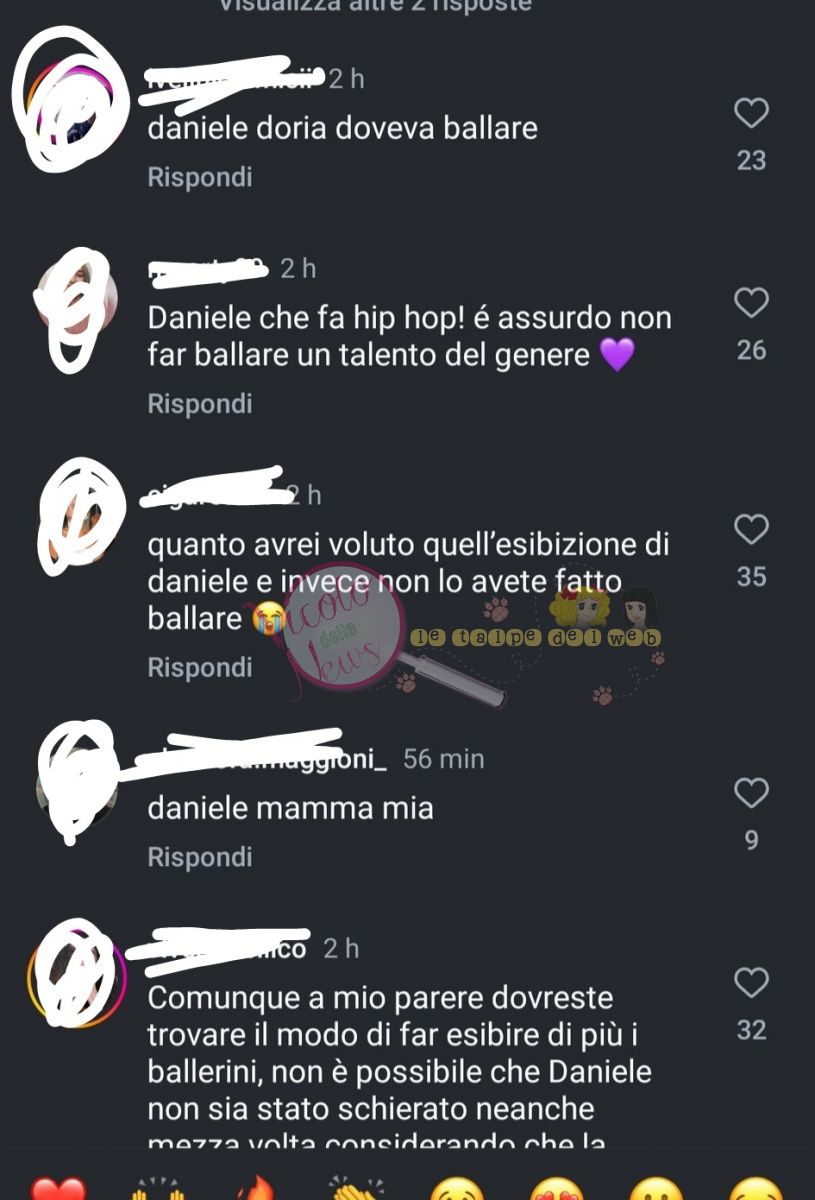Like the comment starting "Comunque a mio parere"
Image resolution: width=815 pixels, height=1200 pixels.
(751, 983)
